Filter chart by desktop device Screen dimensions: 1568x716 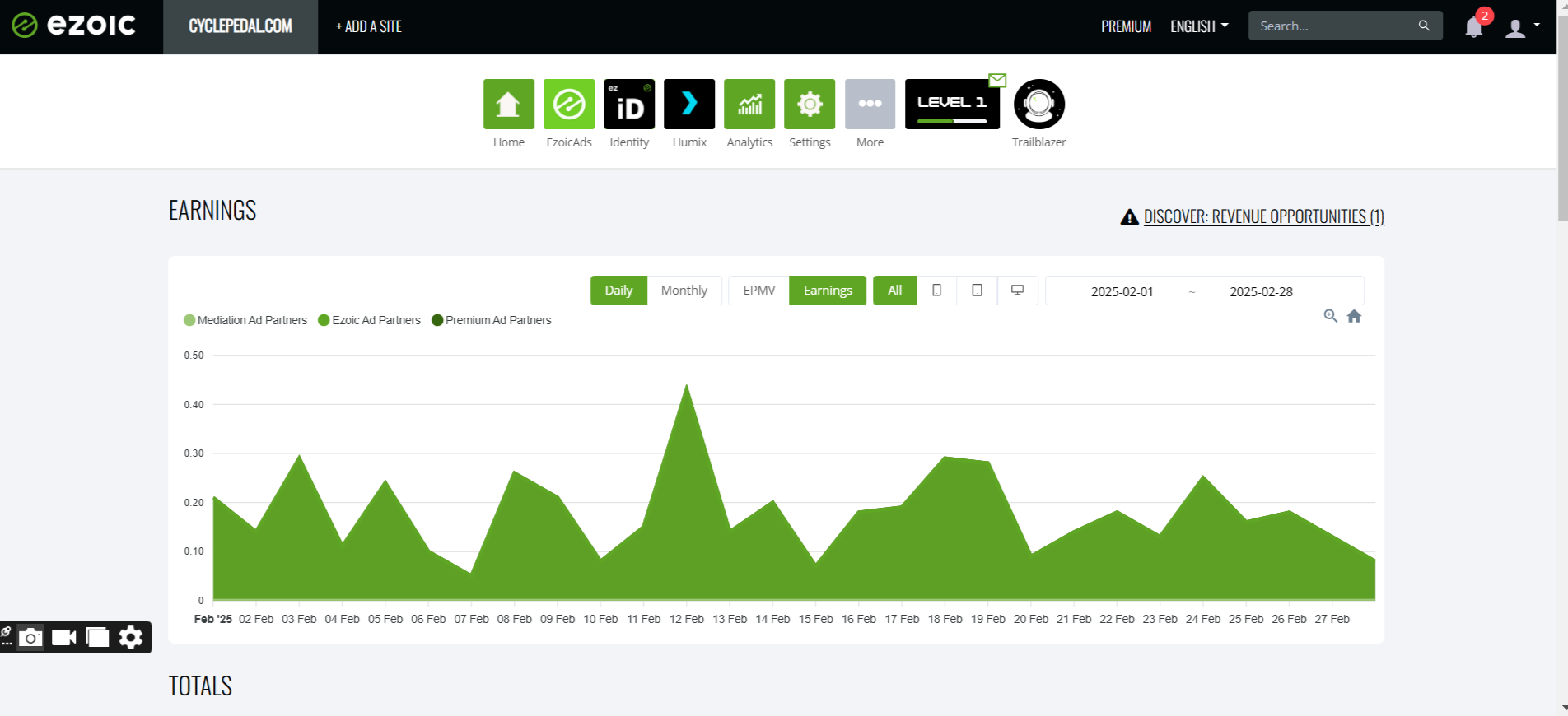[1018, 291]
